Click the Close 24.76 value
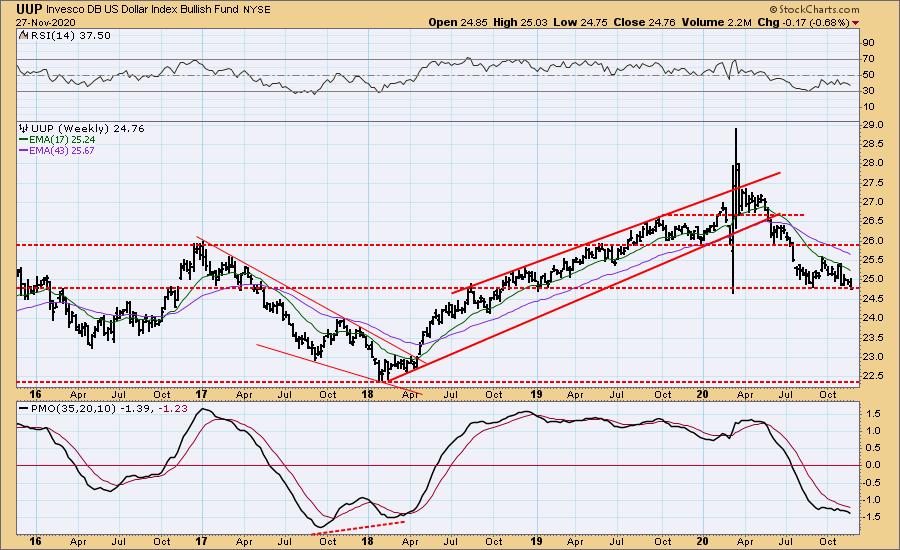This screenshot has width=900, height=550. coord(645,22)
